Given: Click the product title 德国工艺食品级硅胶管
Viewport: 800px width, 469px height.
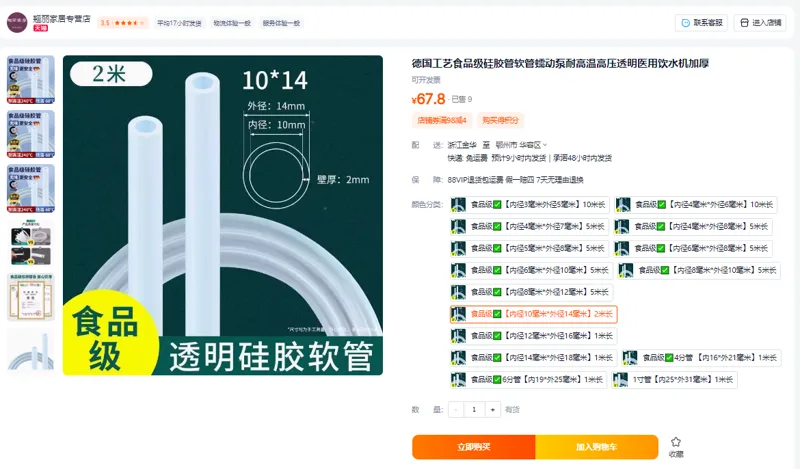Looking at the screenshot, I should tap(560, 63).
